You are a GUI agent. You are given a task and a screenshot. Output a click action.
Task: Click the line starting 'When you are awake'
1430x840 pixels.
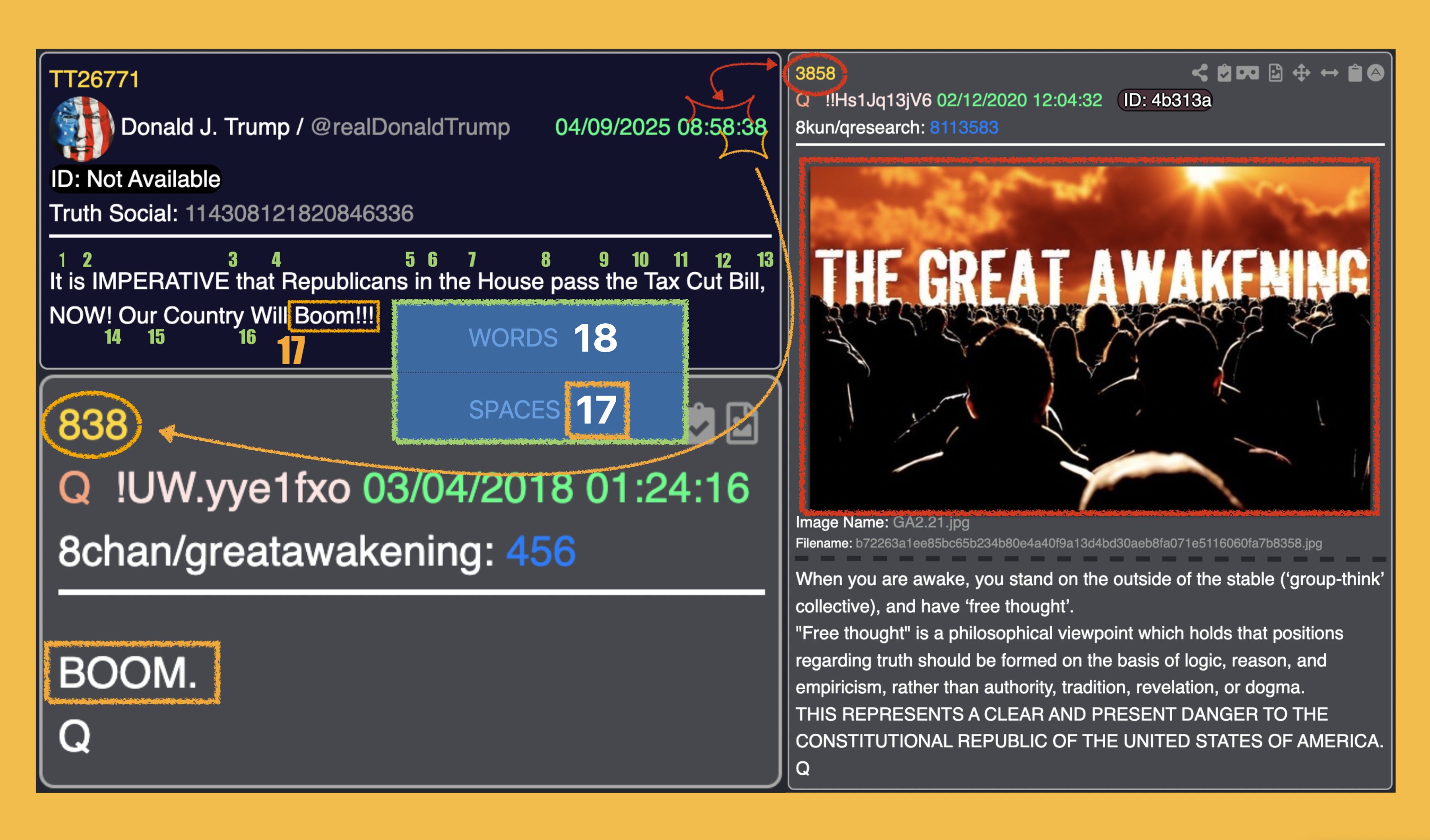coord(1090,579)
